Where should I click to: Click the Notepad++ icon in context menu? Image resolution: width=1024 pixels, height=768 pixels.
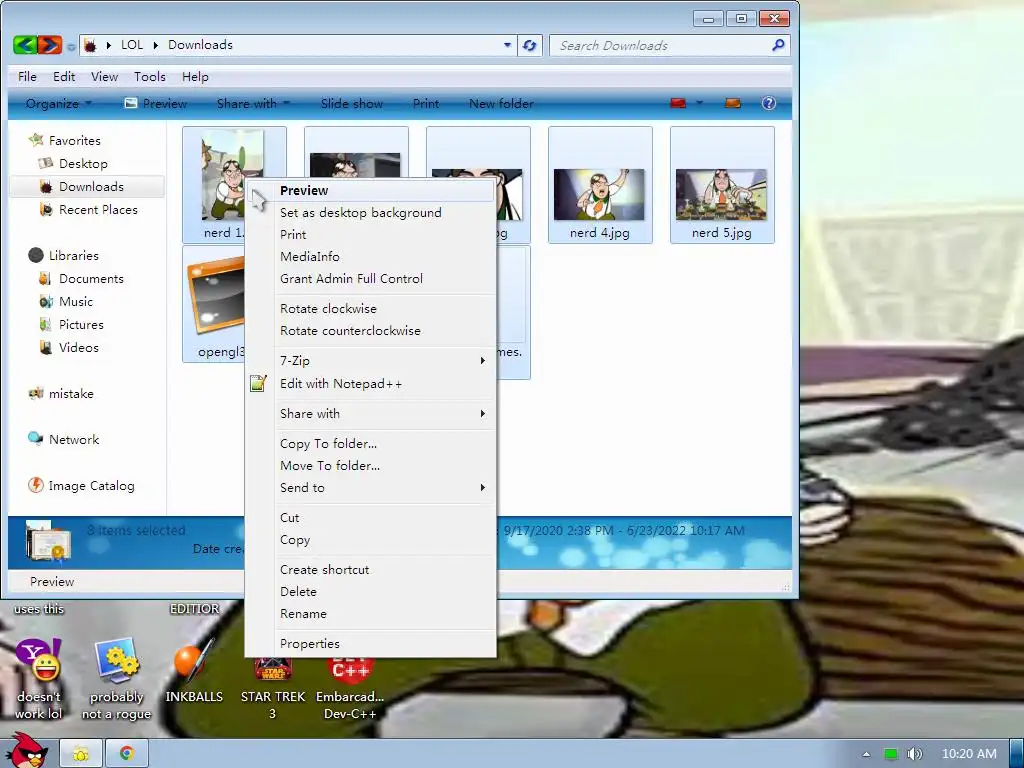click(x=259, y=383)
